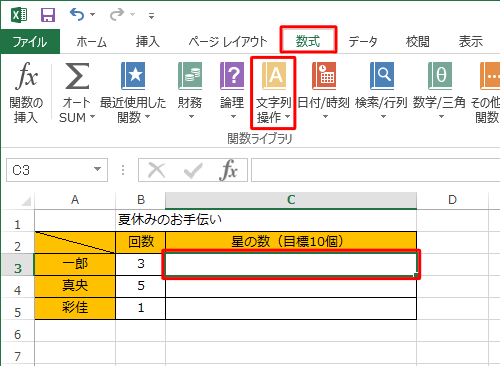
Task: Open the 財務 functions library
Action: tap(190, 91)
